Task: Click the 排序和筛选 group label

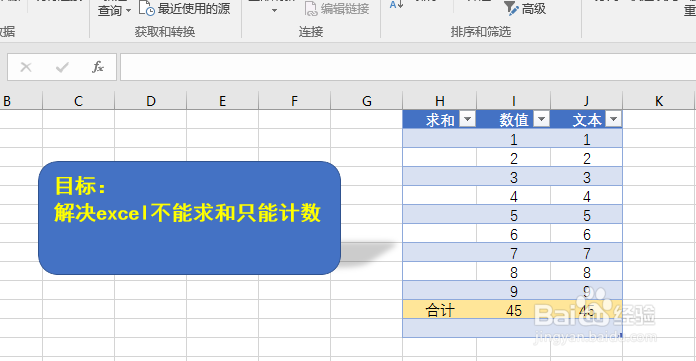Action: pyautogui.click(x=481, y=32)
